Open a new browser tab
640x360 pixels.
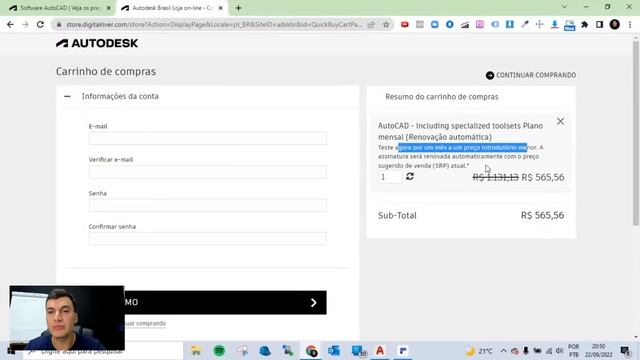pyautogui.click(x=238, y=8)
